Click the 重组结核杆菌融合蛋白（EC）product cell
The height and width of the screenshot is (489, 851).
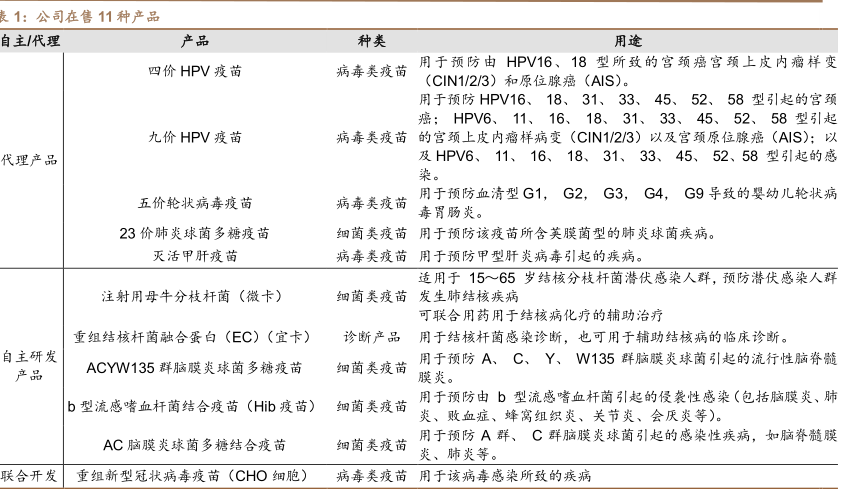[x=195, y=337]
